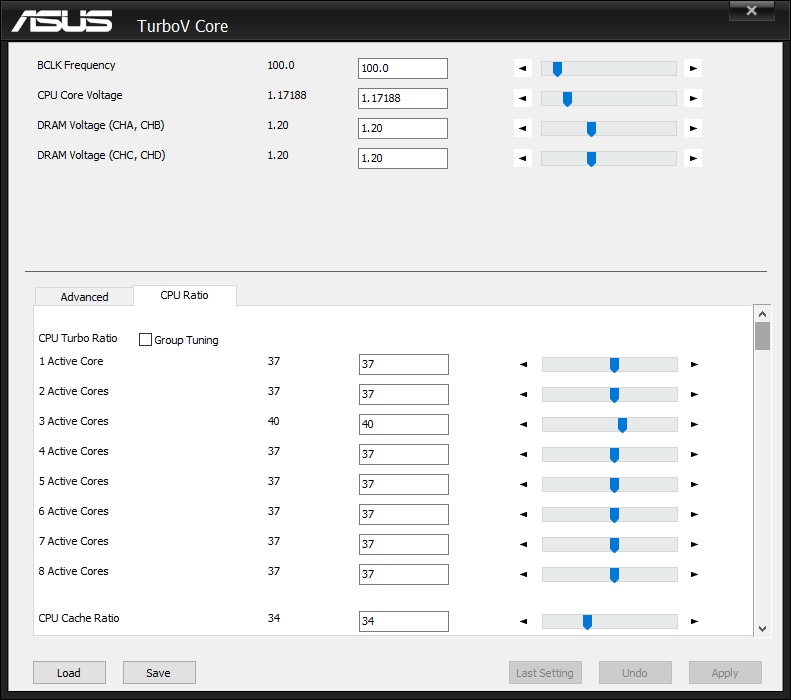
Task: Lower 4 Active Cores ratio left arrow
Action: click(524, 454)
